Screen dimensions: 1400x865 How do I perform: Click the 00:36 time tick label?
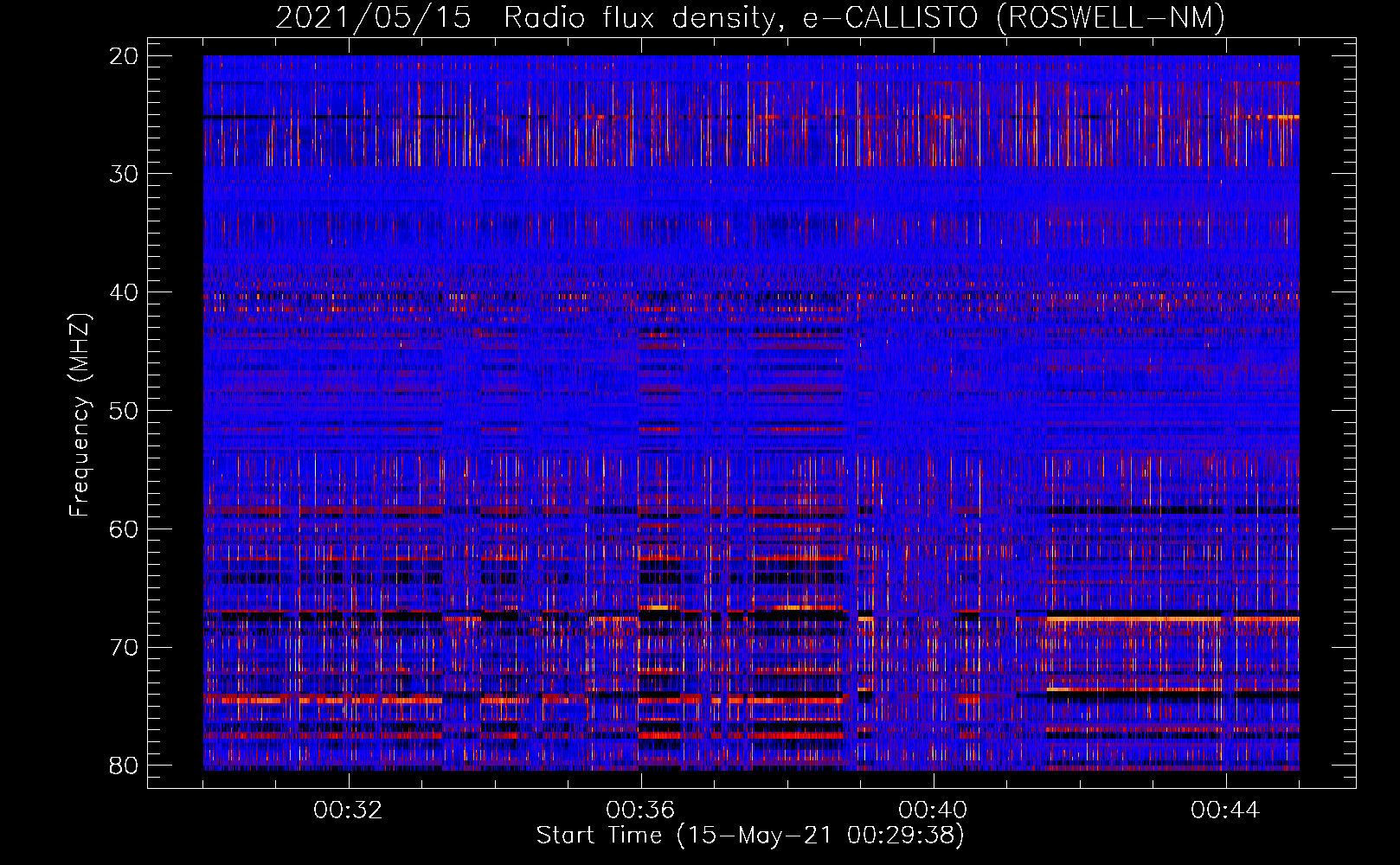(640, 811)
